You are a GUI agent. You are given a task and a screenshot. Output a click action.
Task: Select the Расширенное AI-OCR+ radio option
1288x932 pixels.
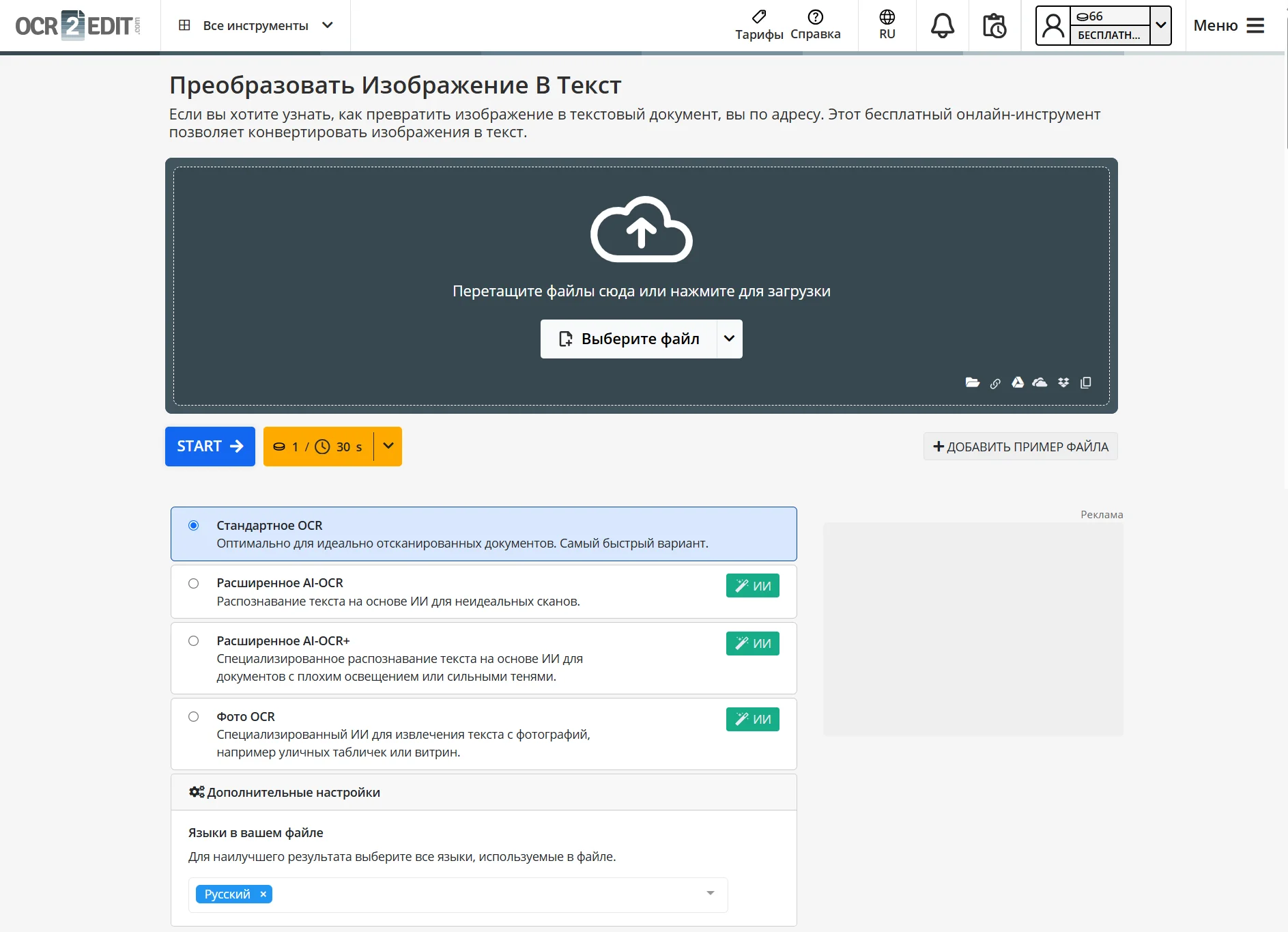194,641
